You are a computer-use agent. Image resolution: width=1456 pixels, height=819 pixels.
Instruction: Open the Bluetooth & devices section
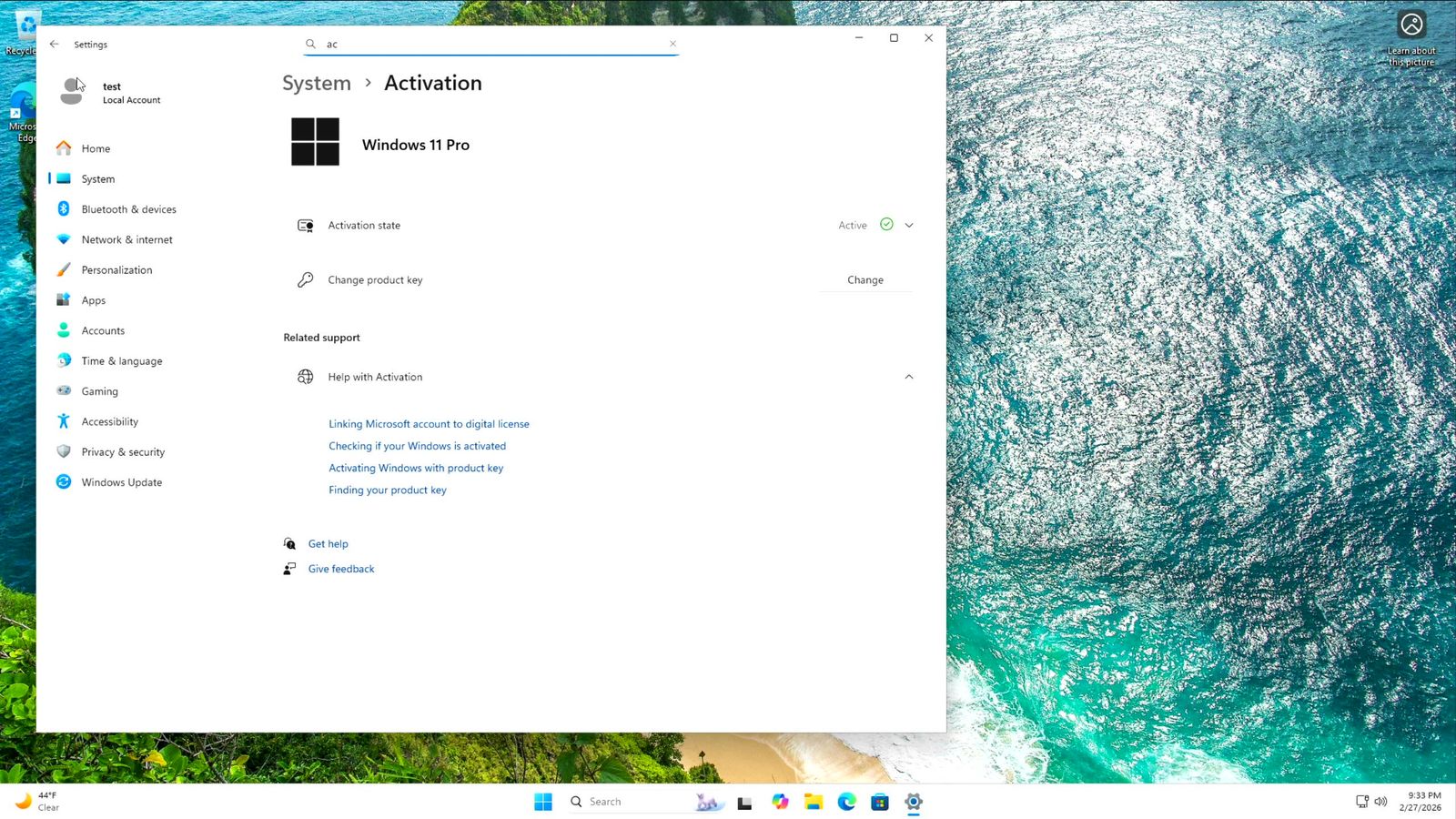click(x=128, y=209)
